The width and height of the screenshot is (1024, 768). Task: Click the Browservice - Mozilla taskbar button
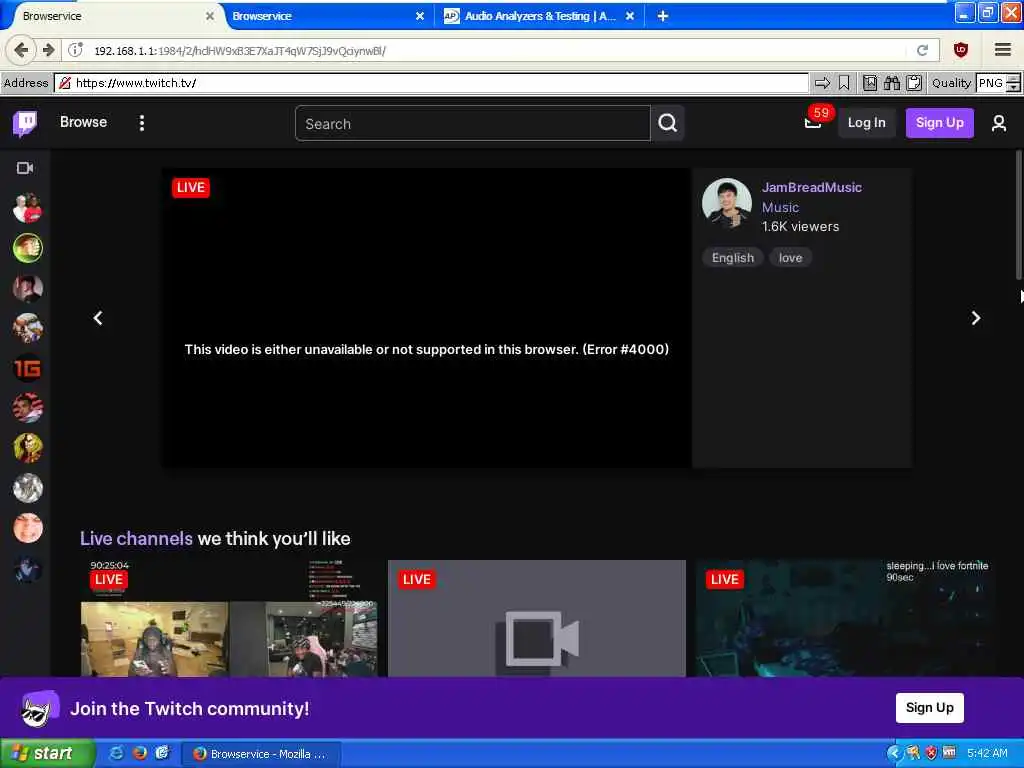click(x=261, y=754)
